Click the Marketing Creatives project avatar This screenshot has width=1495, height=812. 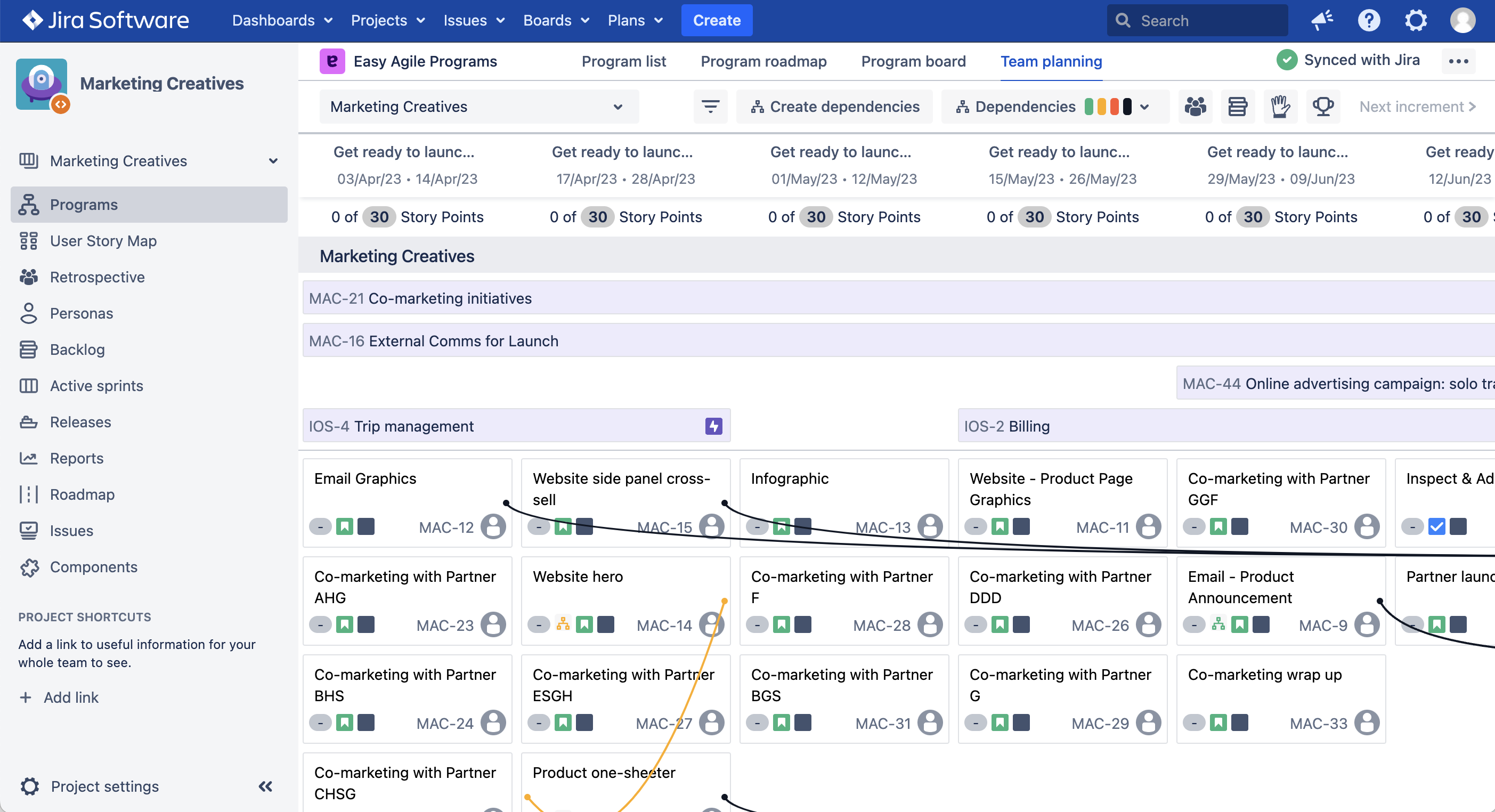click(42, 84)
